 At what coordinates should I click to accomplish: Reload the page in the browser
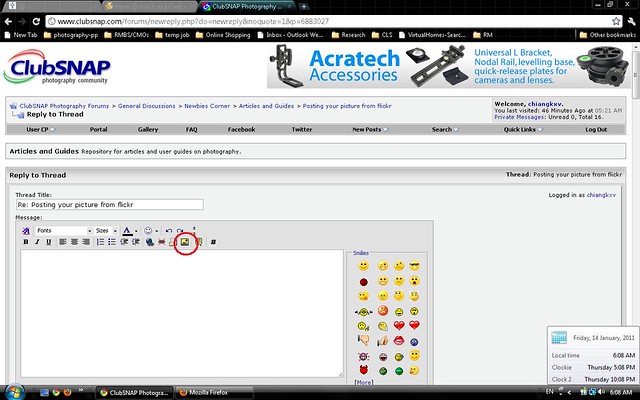coord(36,21)
